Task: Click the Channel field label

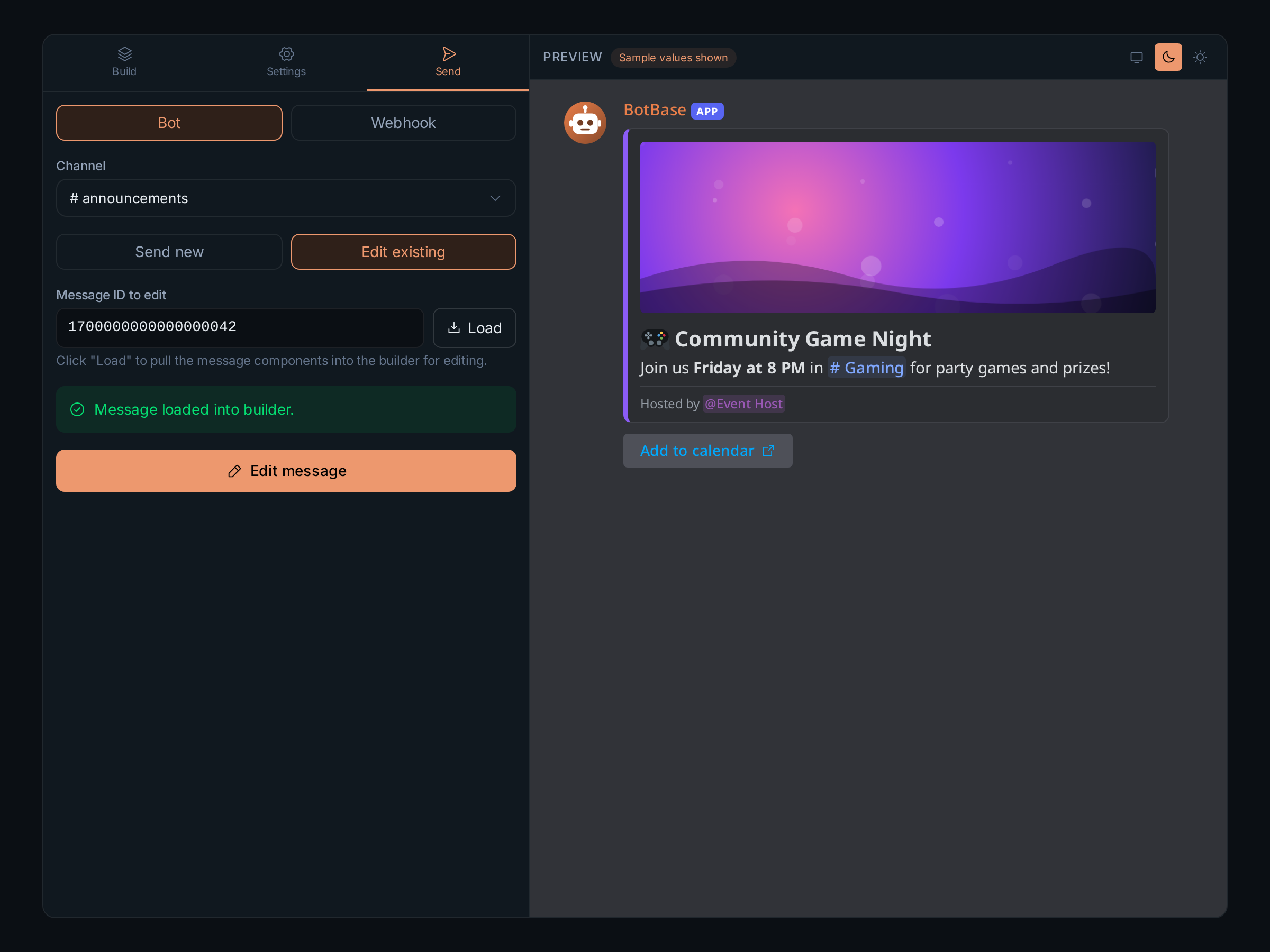Action: [x=81, y=166]
